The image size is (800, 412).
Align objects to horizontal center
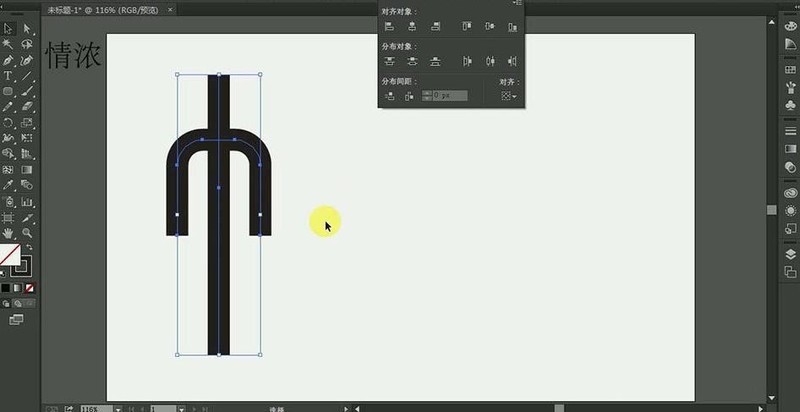(x=412, y=27)
